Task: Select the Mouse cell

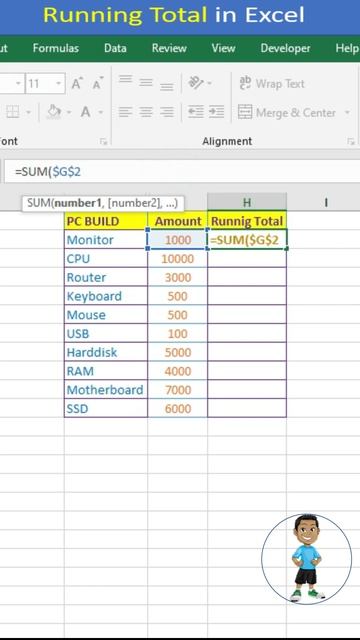Action: 106,315
